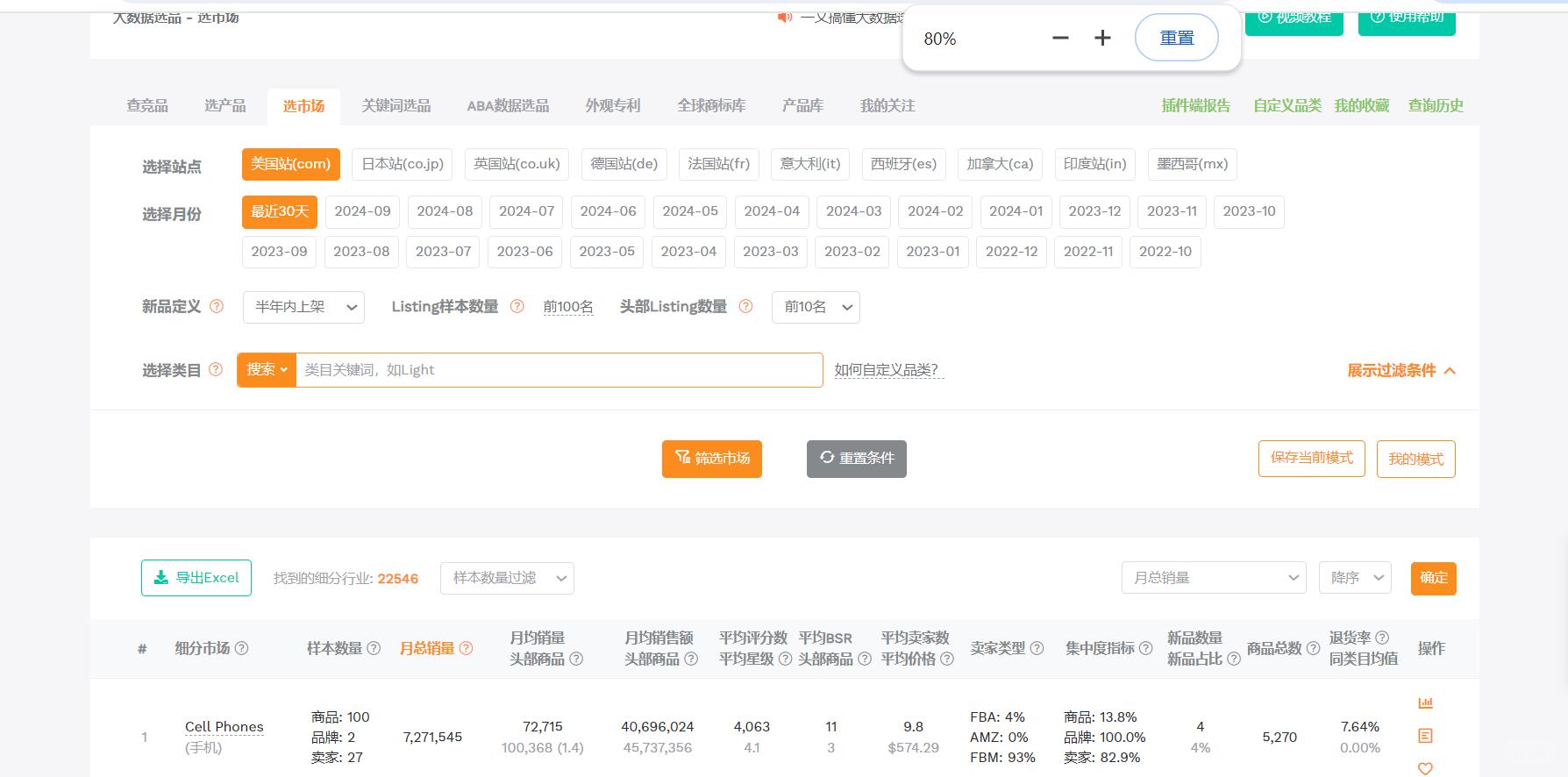1568x777 pixels.
Task: Click the help icon beside 集中度指标 header
Action: tap(1145, 648)
